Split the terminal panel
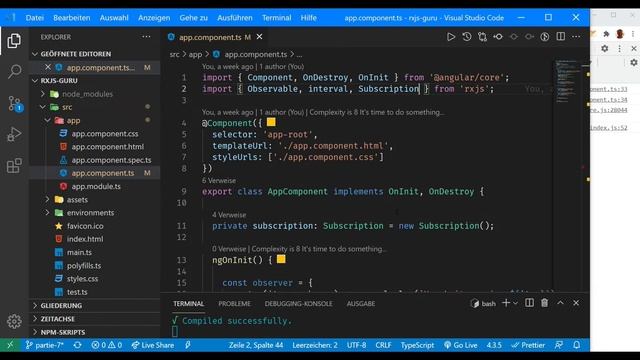Viewport: 640px width, 360px height. [529, 303]
